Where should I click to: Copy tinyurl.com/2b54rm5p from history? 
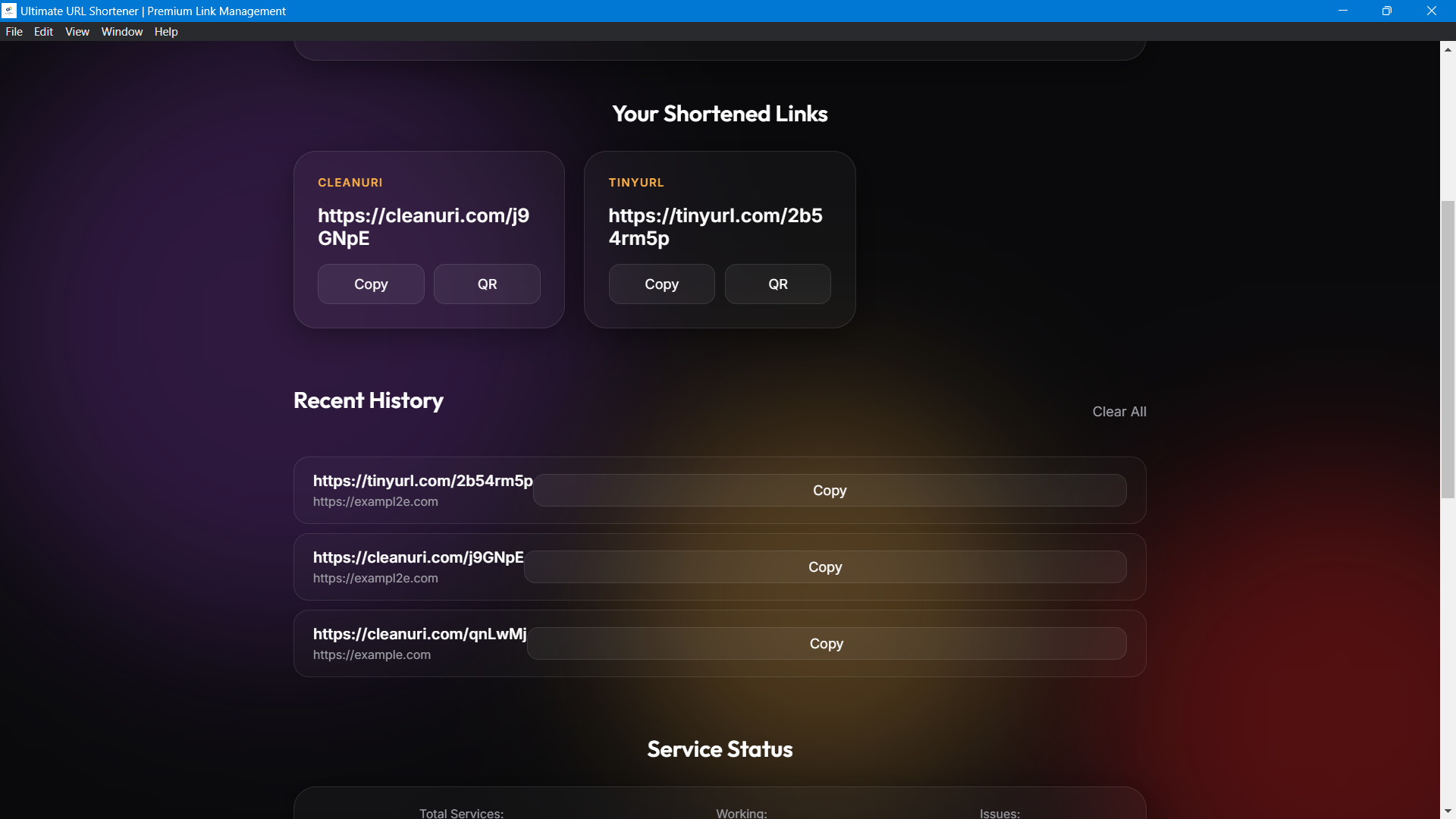click(829, 491)
